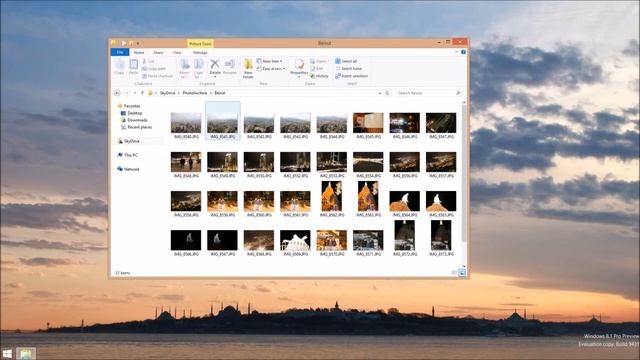The height and width of the screenshot is (360, 640).
Task: Click the Copy ribbon icon
Action: click(119, 67)
